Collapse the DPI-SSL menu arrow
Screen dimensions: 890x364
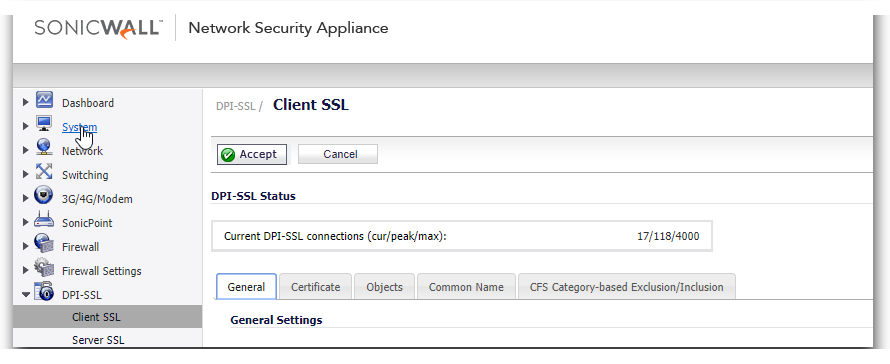click(26, 295)
